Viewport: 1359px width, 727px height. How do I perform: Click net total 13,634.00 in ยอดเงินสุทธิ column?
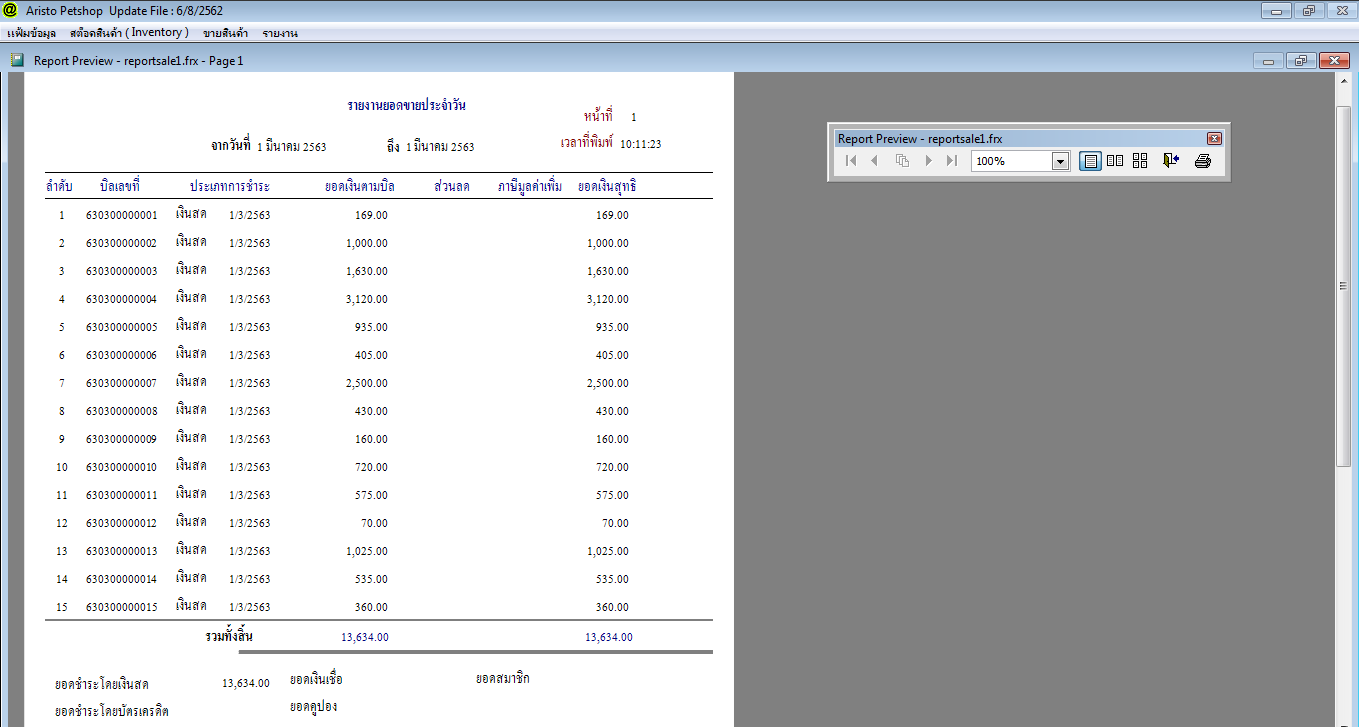(609, 637)
